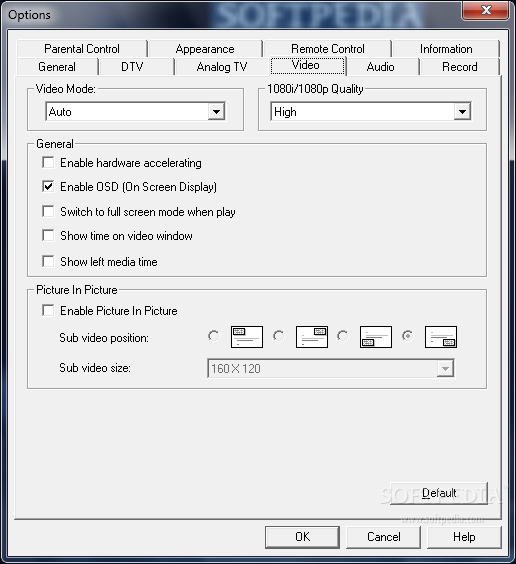Click the 160×120 sub video size field
The width and height of the screenshot is (516, 564).
[x=330, y=368]
